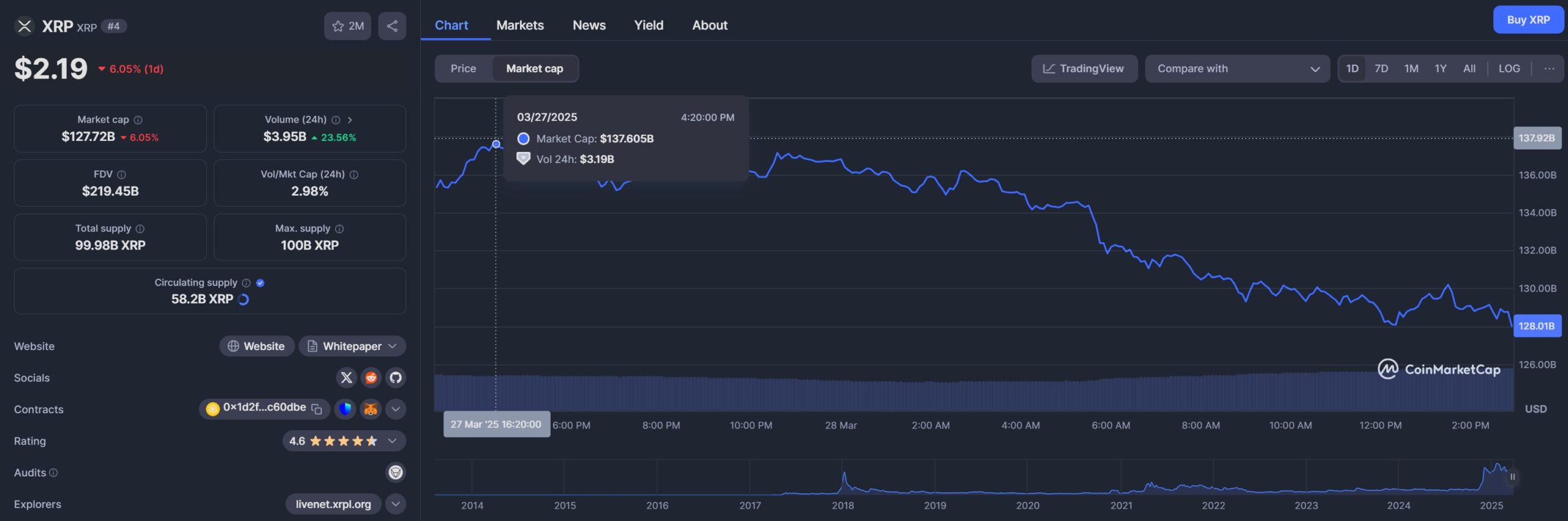
Task: Toggle LOG scale on chart
Action: click(x=1509, y=69)
